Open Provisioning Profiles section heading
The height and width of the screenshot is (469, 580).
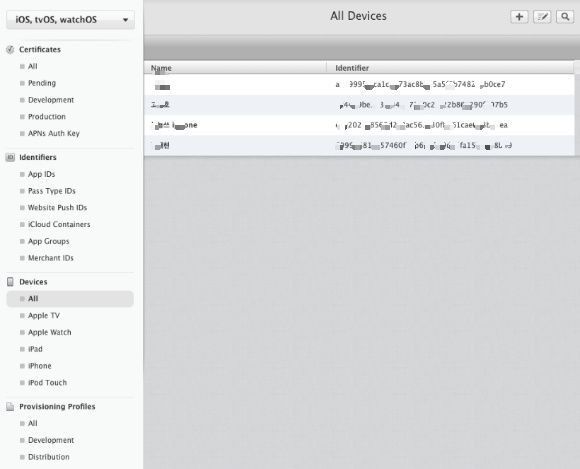pos(57,406)
